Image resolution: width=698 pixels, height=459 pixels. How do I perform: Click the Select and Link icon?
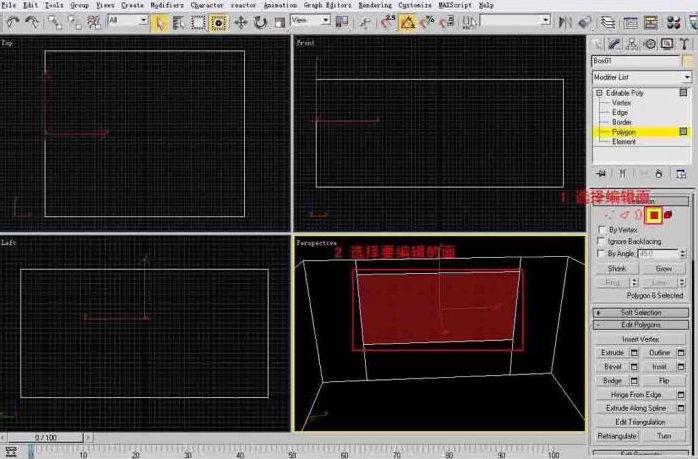click(55, 22)
